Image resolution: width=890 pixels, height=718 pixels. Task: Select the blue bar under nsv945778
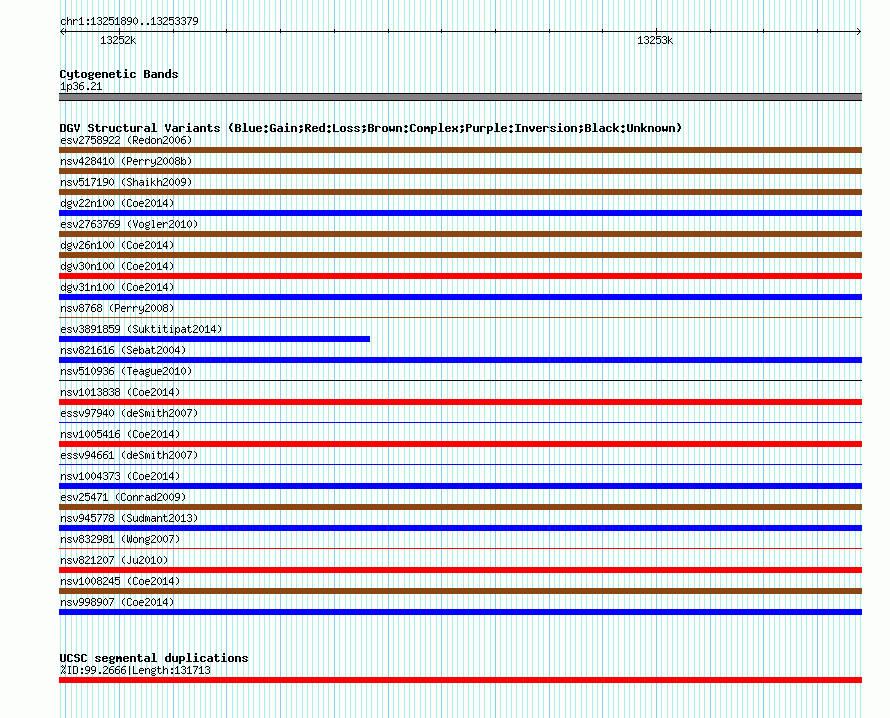[460, 528]
